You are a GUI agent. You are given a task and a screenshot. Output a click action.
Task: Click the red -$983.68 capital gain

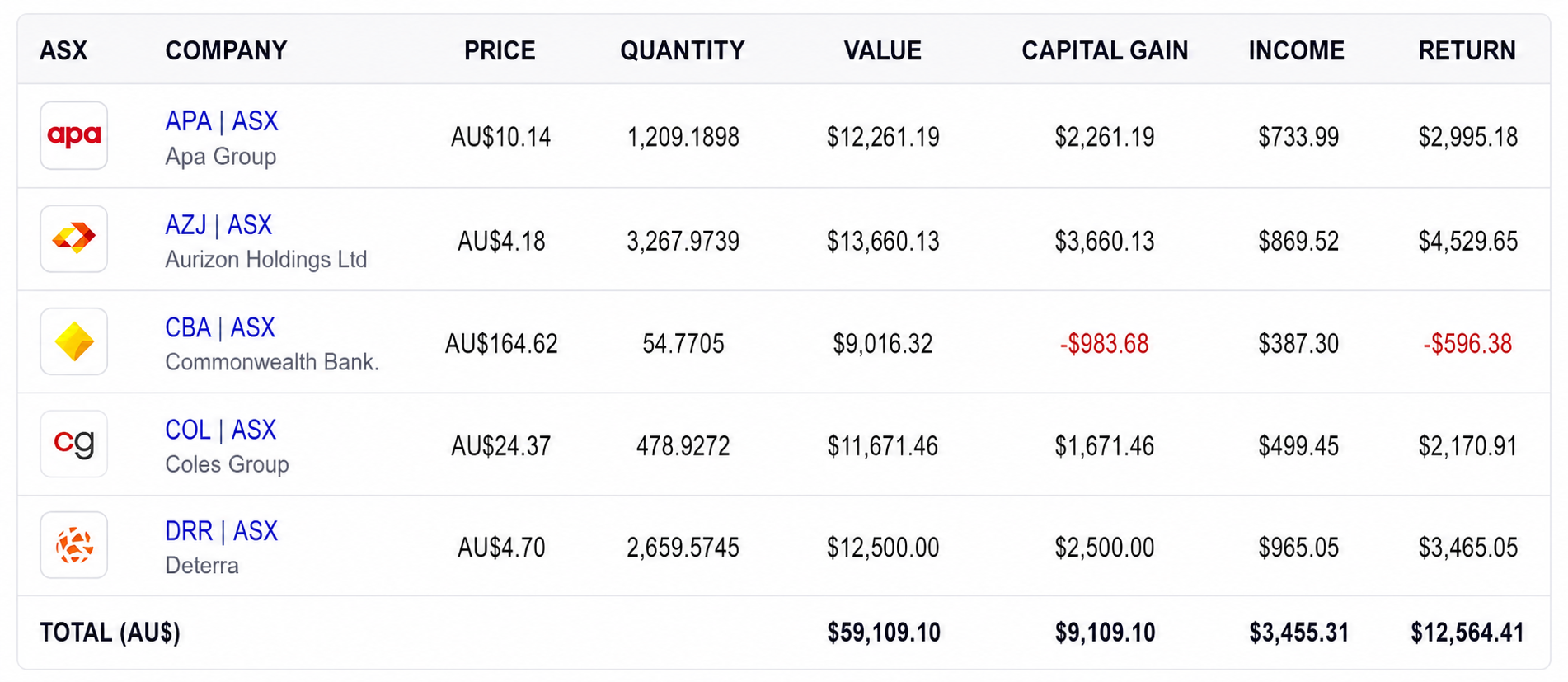(1105, 344)
